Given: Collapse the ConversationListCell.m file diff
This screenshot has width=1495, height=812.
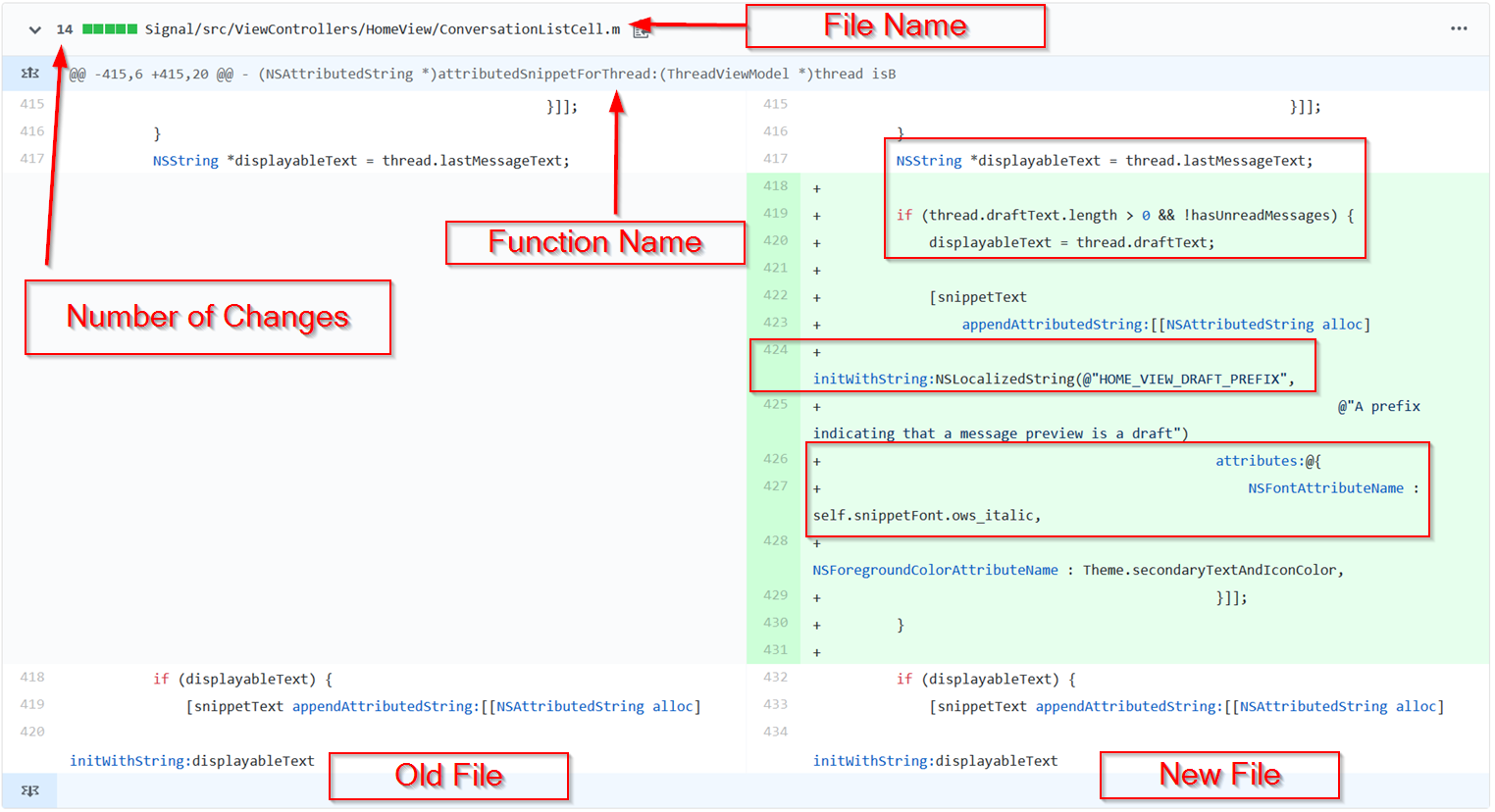Looking at the screenshot, I should 35,29.
